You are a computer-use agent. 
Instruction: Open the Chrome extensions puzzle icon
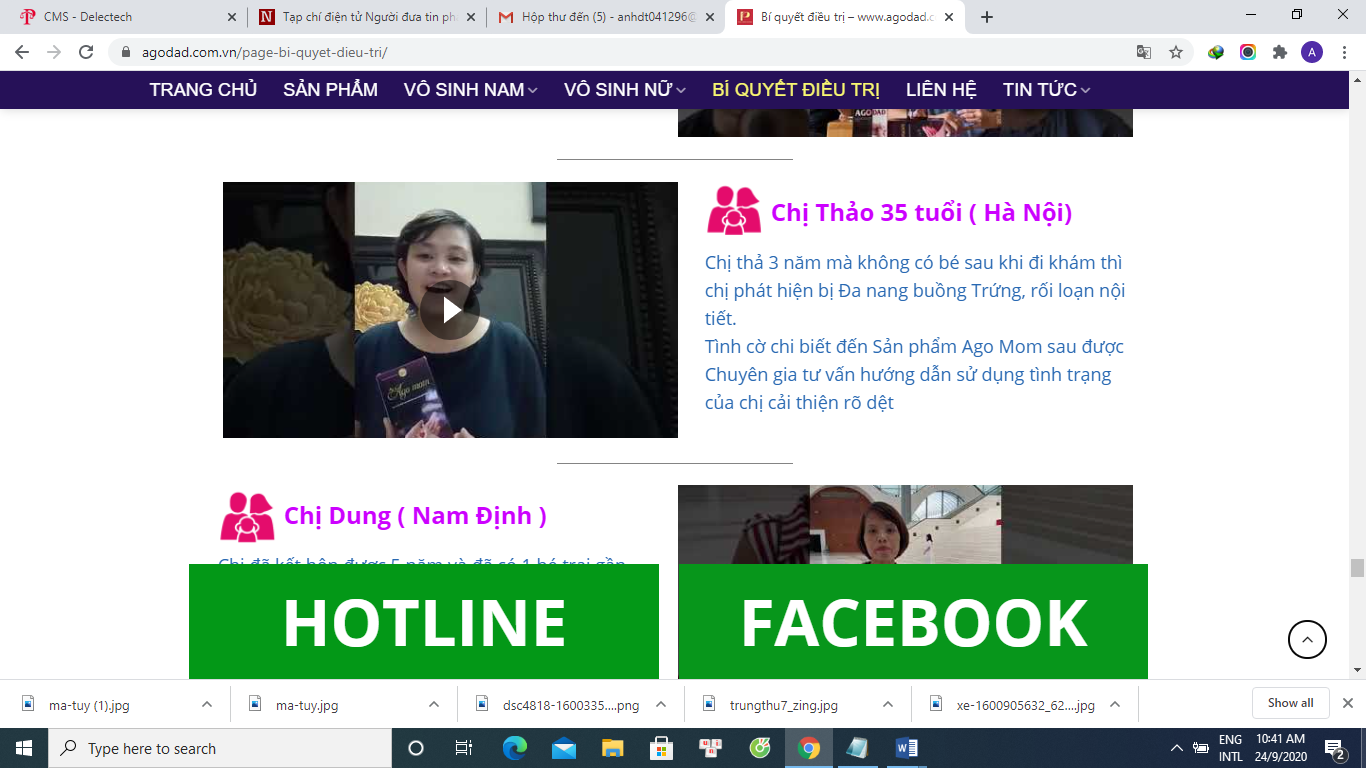click(1279, 52)
